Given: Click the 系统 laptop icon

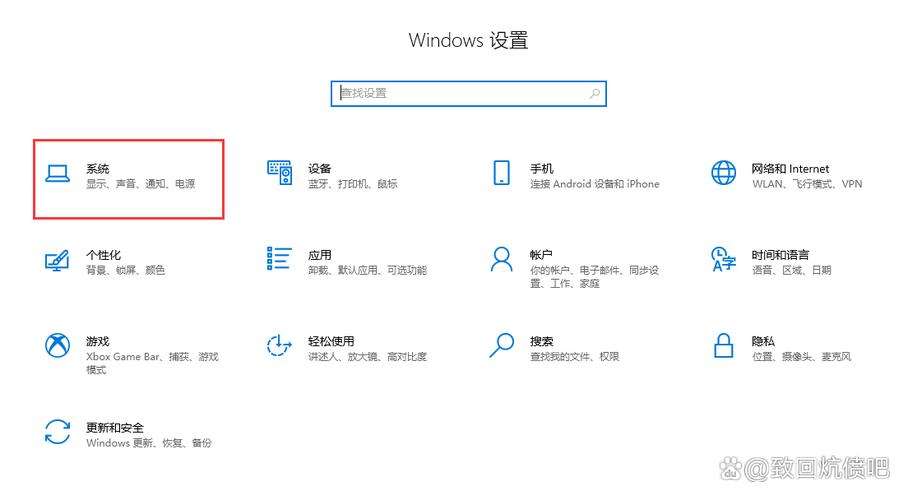Looking at the screenshot, I should [57, 174].
